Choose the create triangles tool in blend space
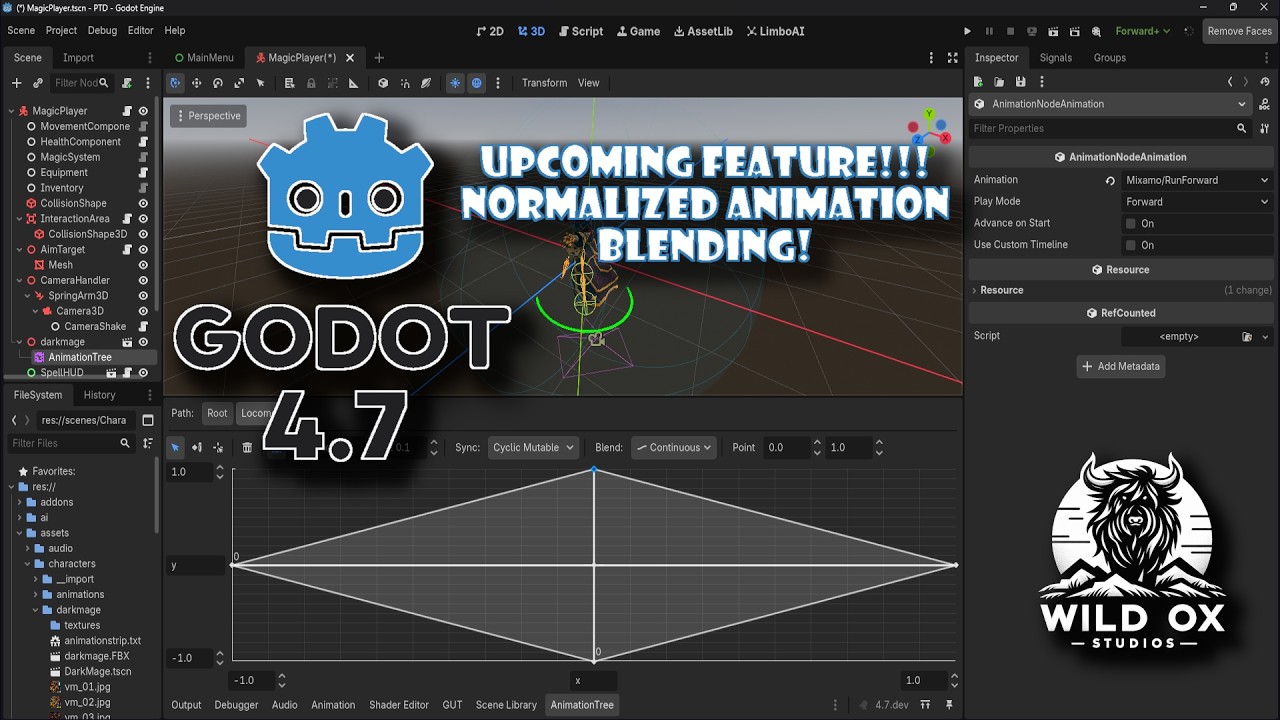 pyautogui.click(x=218, y=447)
